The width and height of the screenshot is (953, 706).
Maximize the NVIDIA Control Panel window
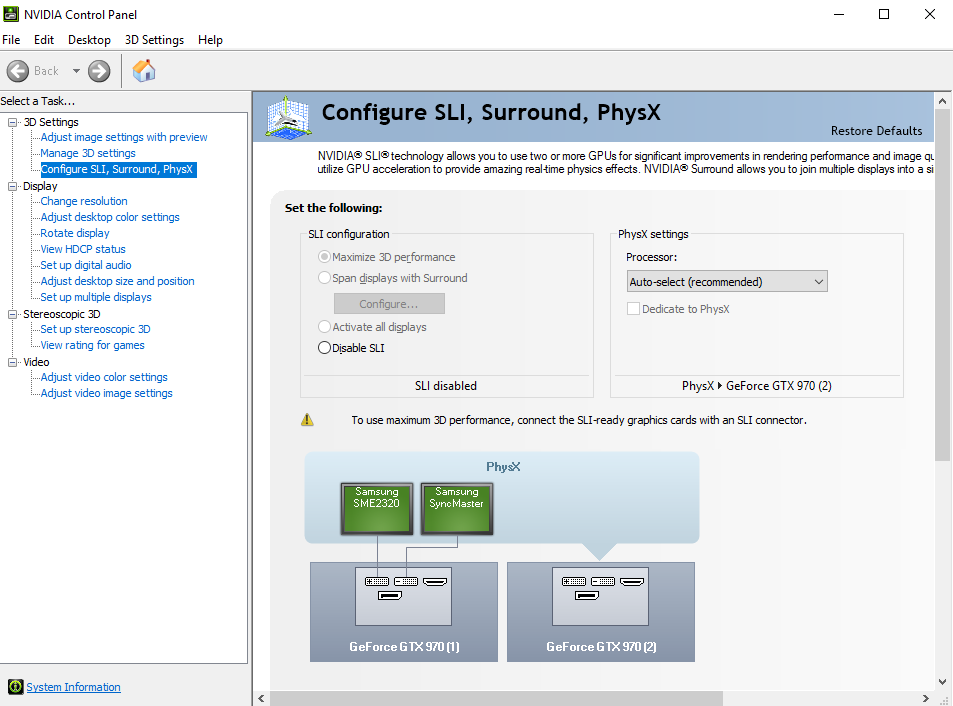tap(884, 14)
